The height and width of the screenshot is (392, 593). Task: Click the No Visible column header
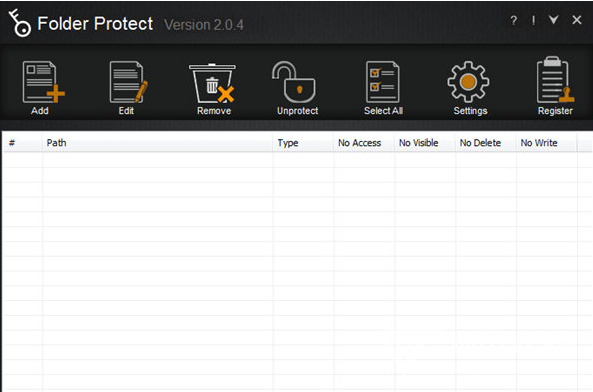tap(425, 143)
